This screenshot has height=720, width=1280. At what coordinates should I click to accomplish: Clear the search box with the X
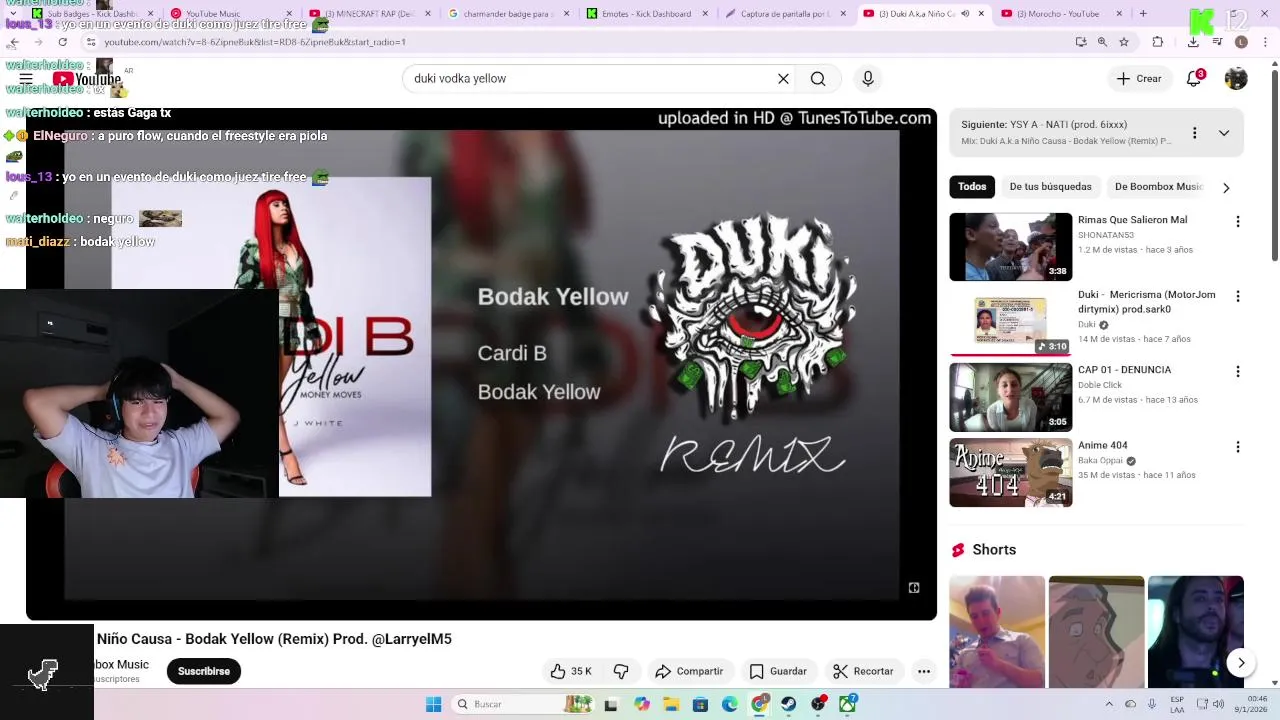point(783,79)
